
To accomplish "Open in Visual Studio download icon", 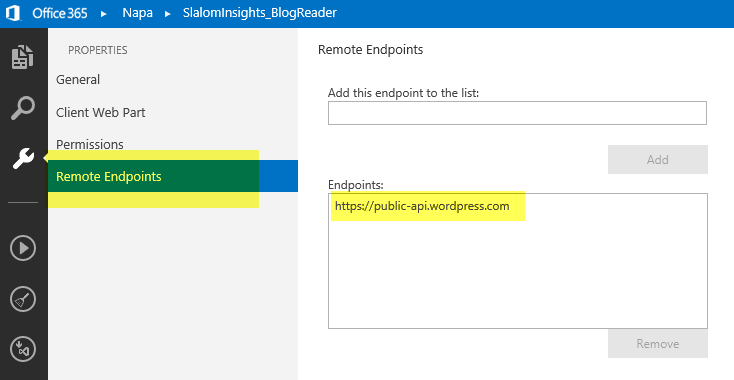I will 23,349.
